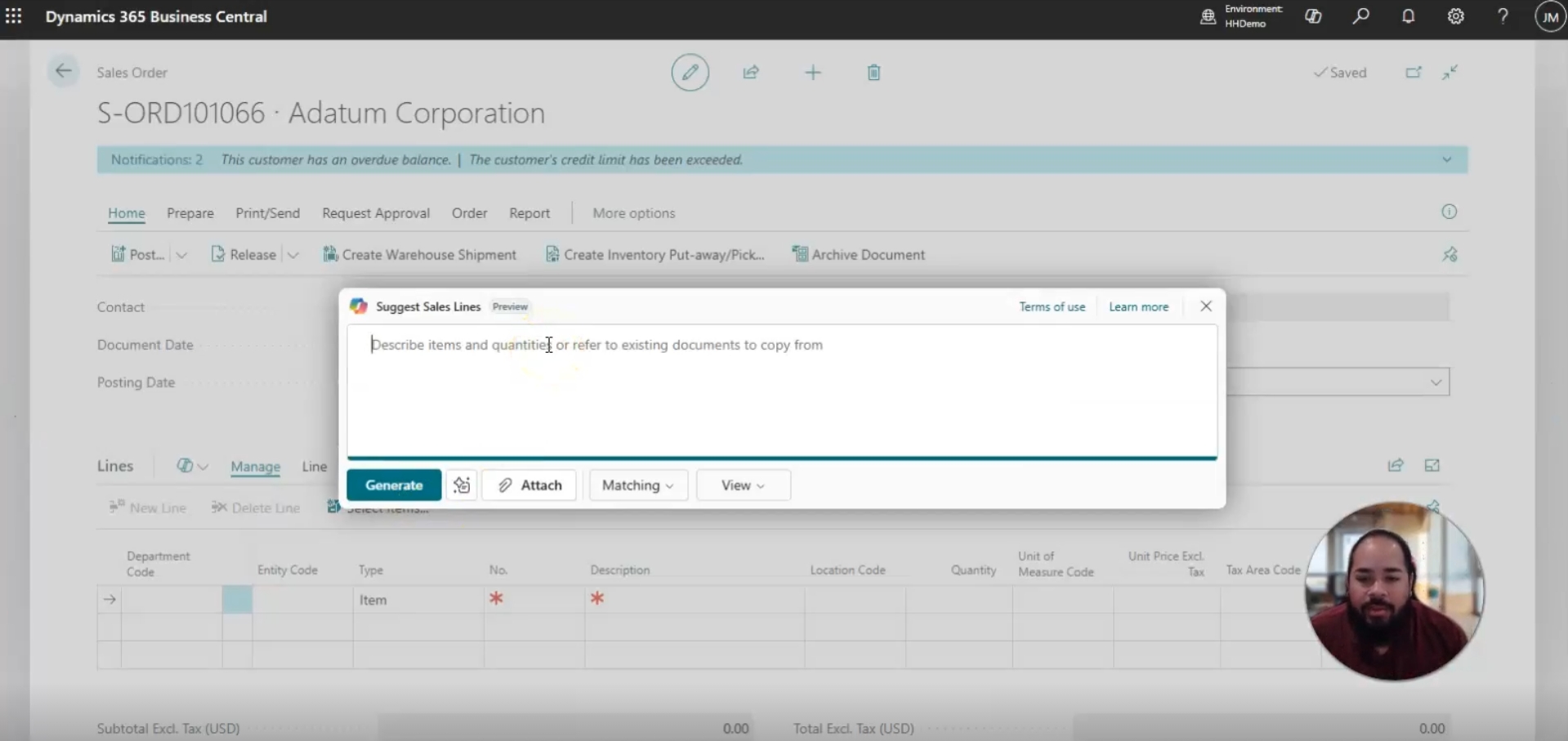Click the search magnifier icon
The height and width of the screenshot is (741, 1568).
pyautogui.click(x=1360, y=16)
